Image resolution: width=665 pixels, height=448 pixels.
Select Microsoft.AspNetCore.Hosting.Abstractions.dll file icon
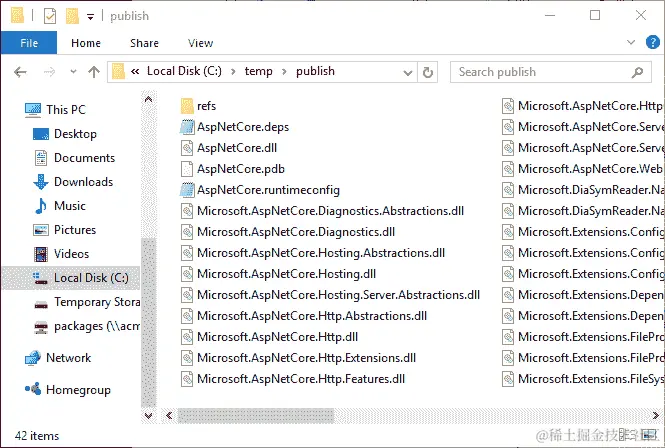[187, 253]
